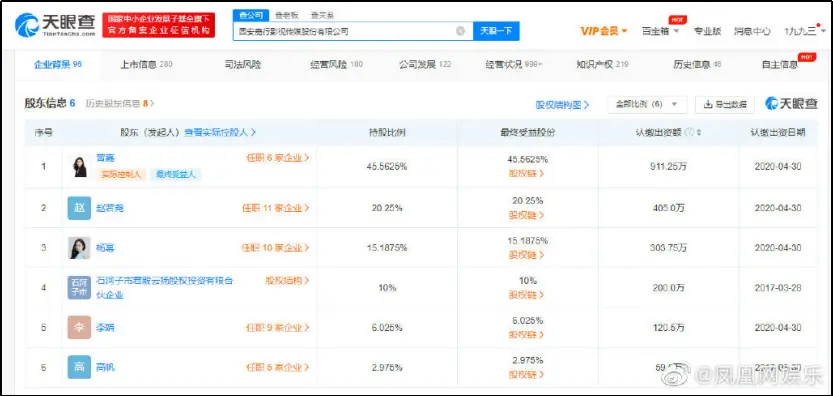The image size is (833, 396).
Task: Click the blue 高 avatar icon
Action: click(x=79, y=367)
